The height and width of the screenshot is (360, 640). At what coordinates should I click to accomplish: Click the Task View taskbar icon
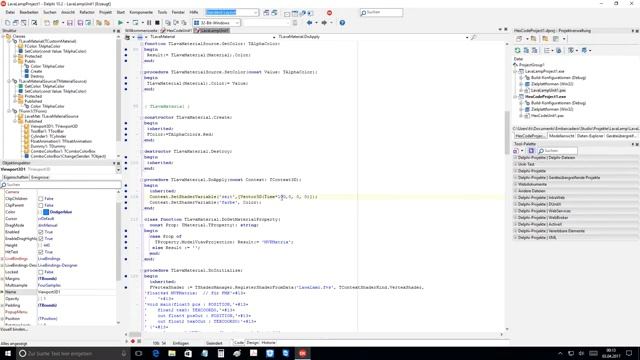click(138, 353)
